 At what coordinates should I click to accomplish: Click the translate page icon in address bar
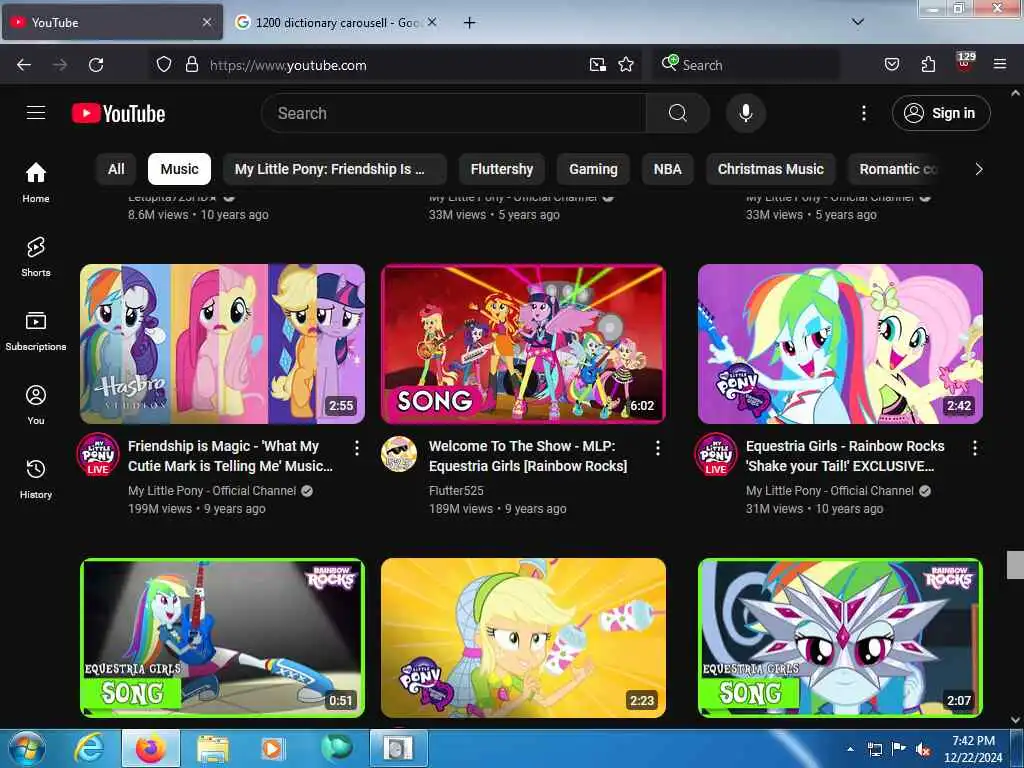click(597, 65)
